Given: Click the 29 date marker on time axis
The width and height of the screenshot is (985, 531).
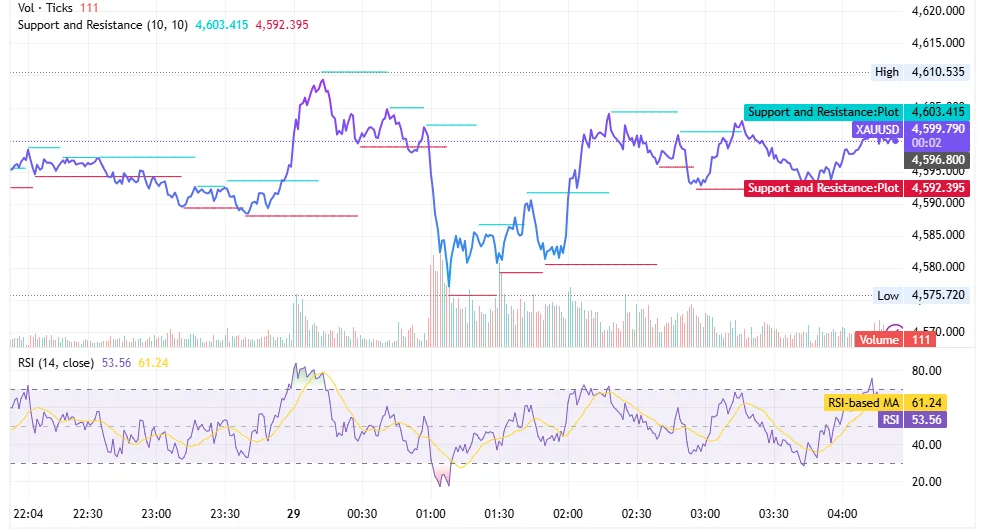Looking at the screenshot, I should tap(293, 513).
